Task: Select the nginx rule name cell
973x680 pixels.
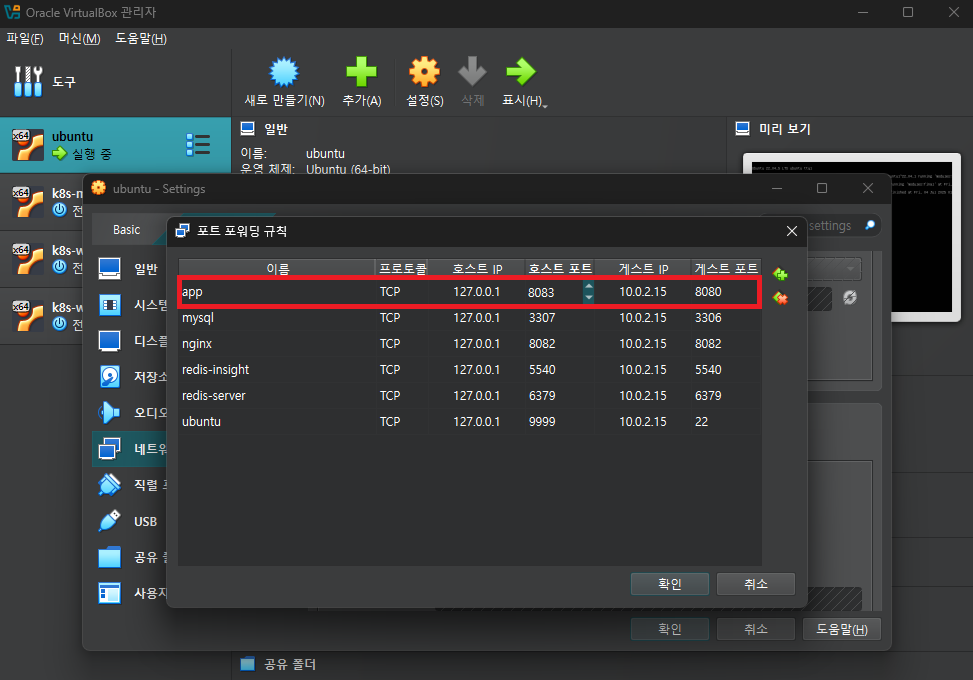Action: [x=277, y=344]
